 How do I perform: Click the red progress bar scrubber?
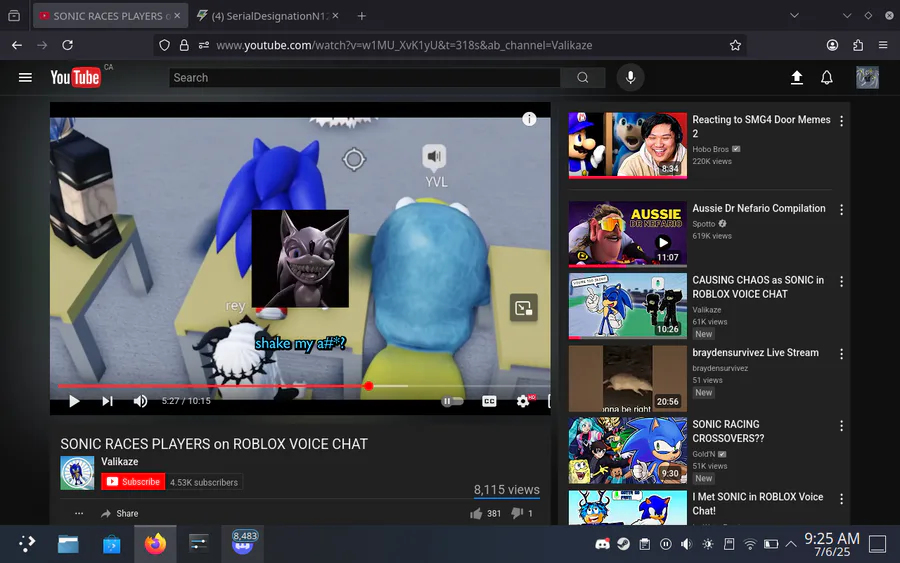(368, 386)
